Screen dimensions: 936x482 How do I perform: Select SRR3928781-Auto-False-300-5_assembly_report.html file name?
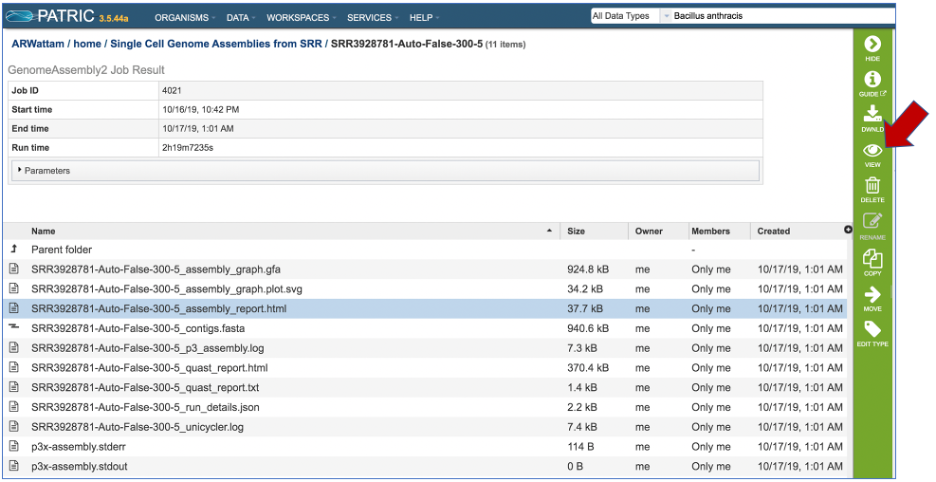click(159, 308)
